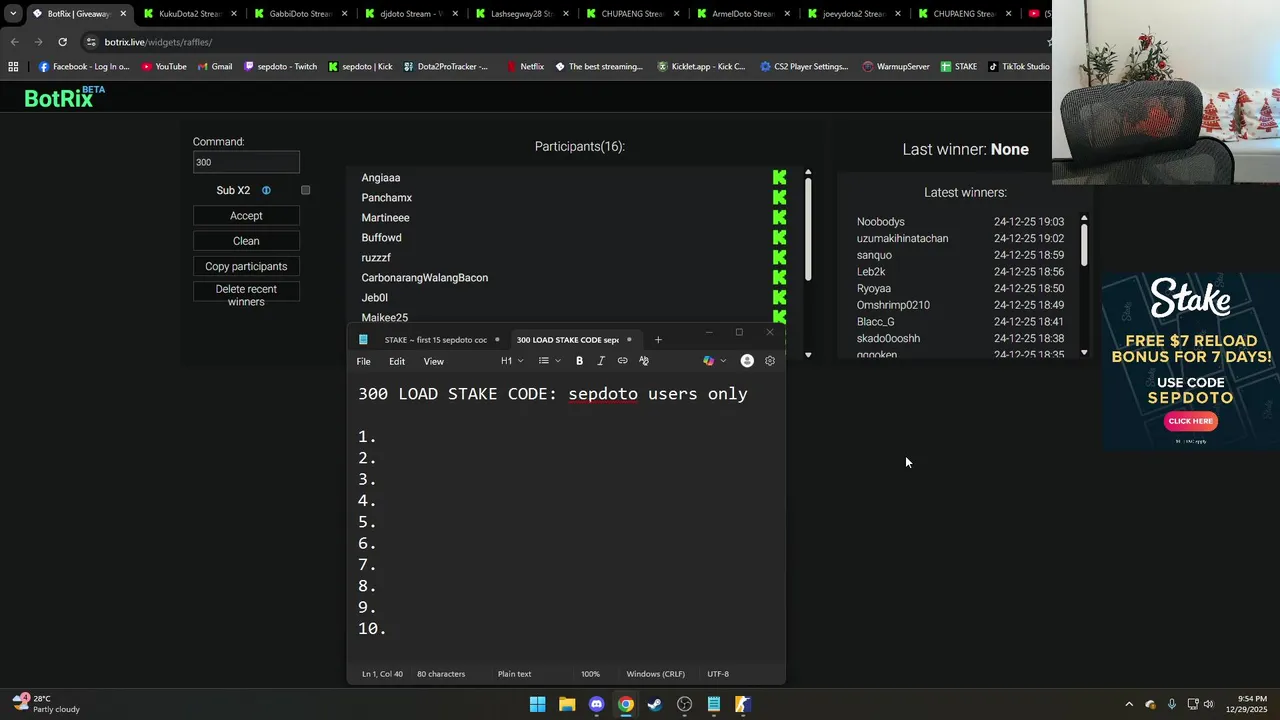Image resolution: width=1280 pixels, height=720 pixels.
Task: Click the Sub X2 info icon
Action: (x=266, y=190)
